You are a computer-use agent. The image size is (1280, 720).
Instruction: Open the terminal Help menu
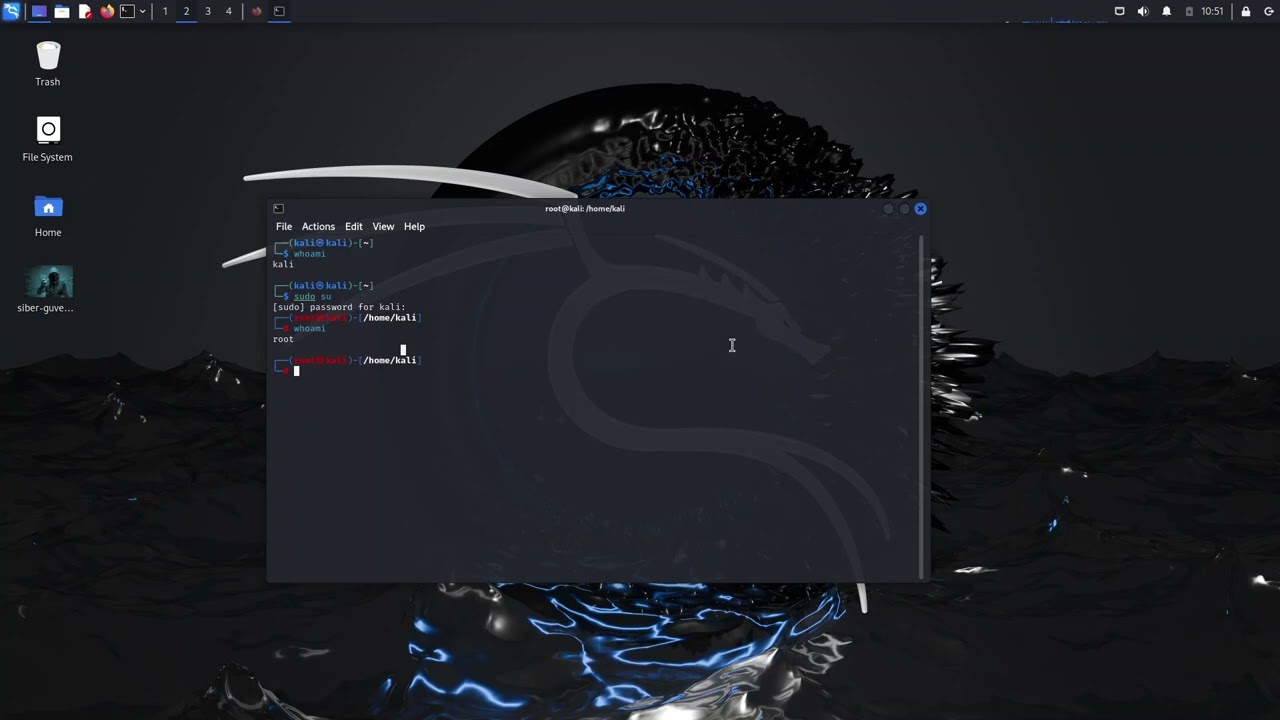pyautogui.click(x=414, y=227)
